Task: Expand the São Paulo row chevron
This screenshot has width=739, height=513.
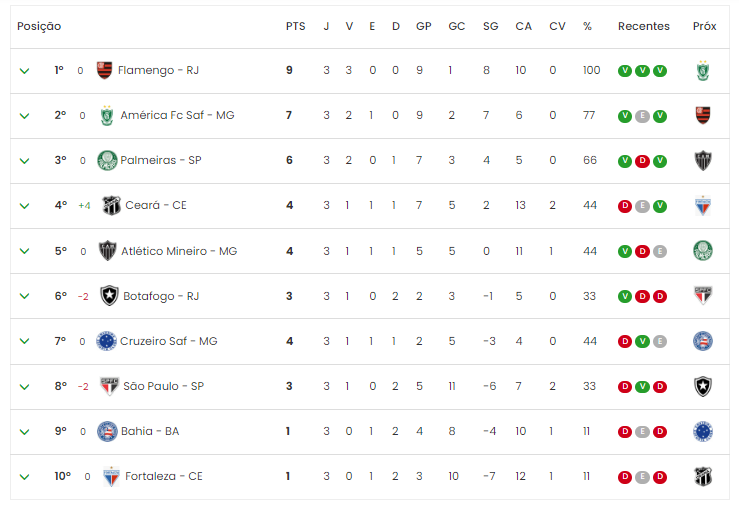Action: (24, 387)
